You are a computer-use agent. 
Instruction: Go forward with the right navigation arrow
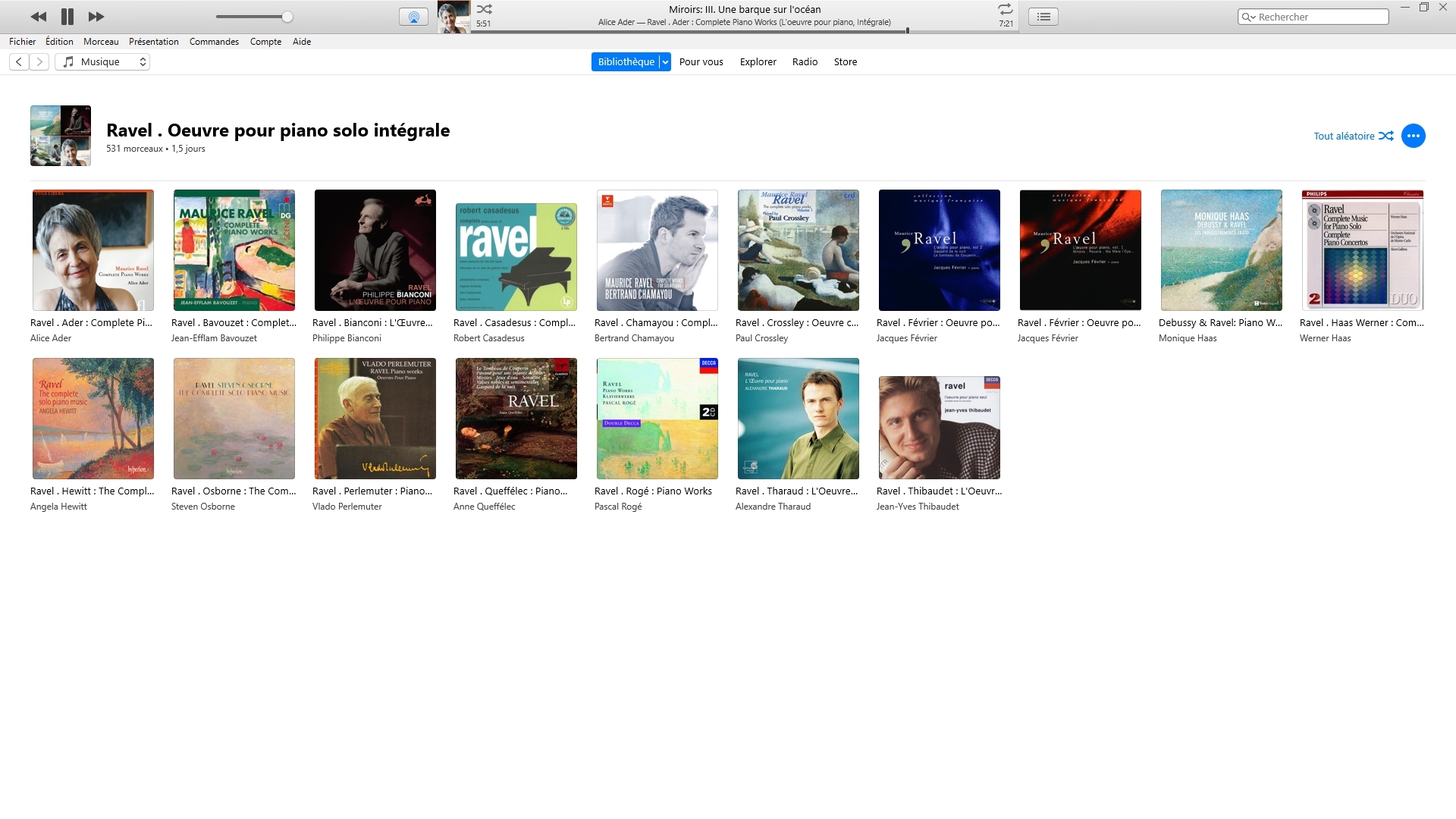(39, 62)
